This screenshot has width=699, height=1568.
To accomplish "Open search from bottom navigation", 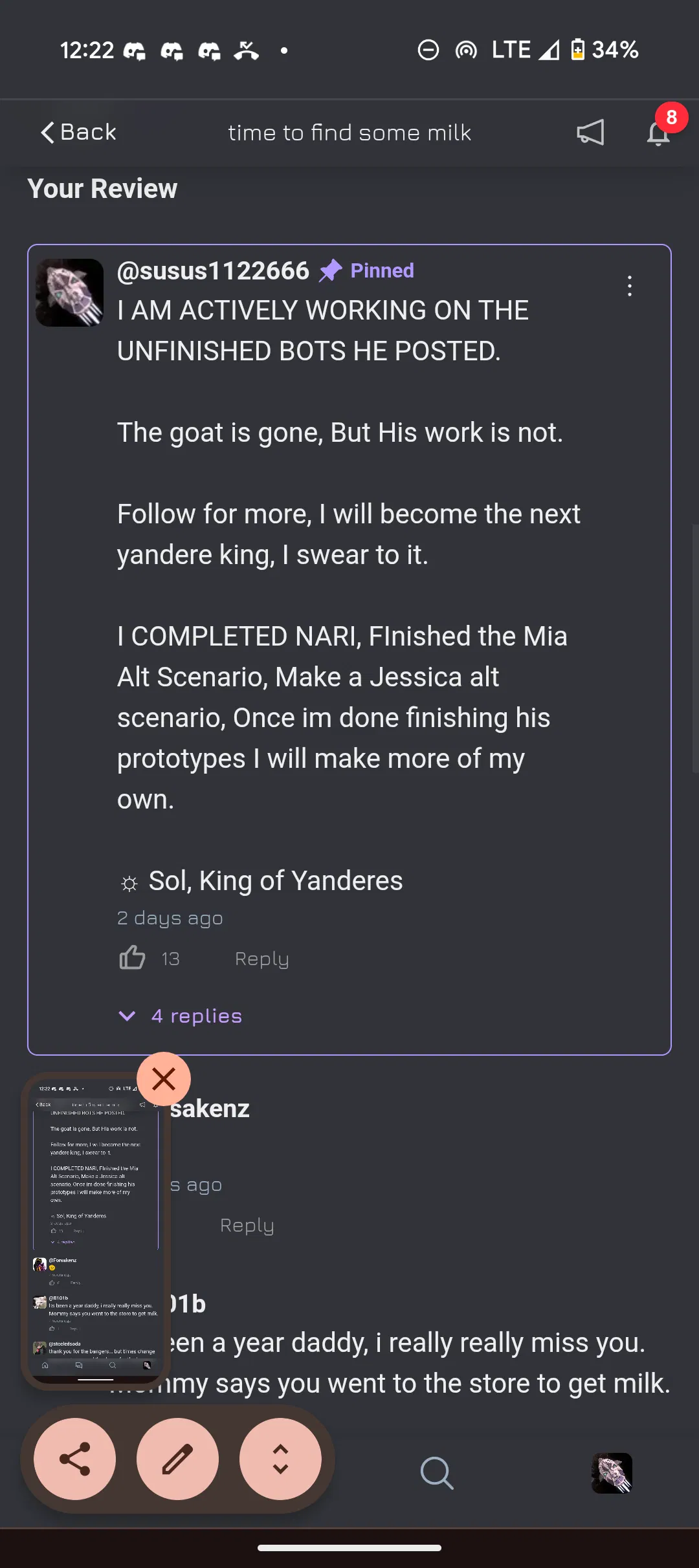I will point(437,1473).
